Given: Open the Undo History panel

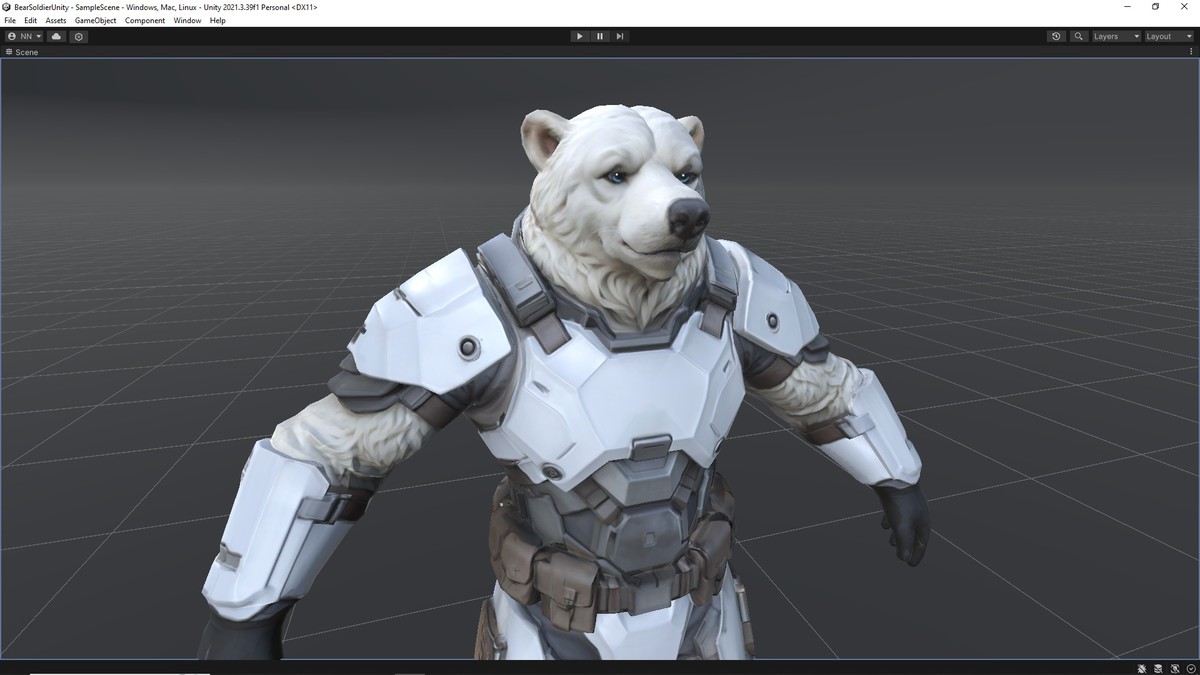Looking at the screenshot, I should coord(1056,36).
